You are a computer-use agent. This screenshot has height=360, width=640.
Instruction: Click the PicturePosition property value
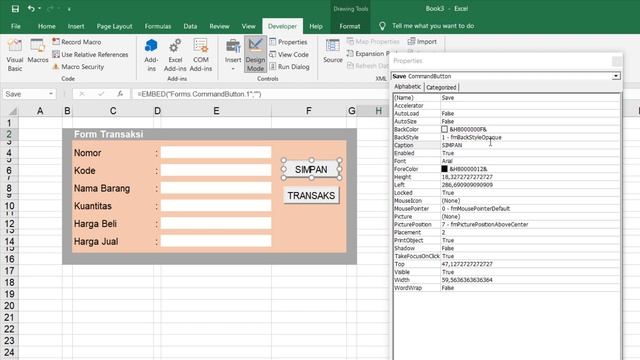point(485,224)
